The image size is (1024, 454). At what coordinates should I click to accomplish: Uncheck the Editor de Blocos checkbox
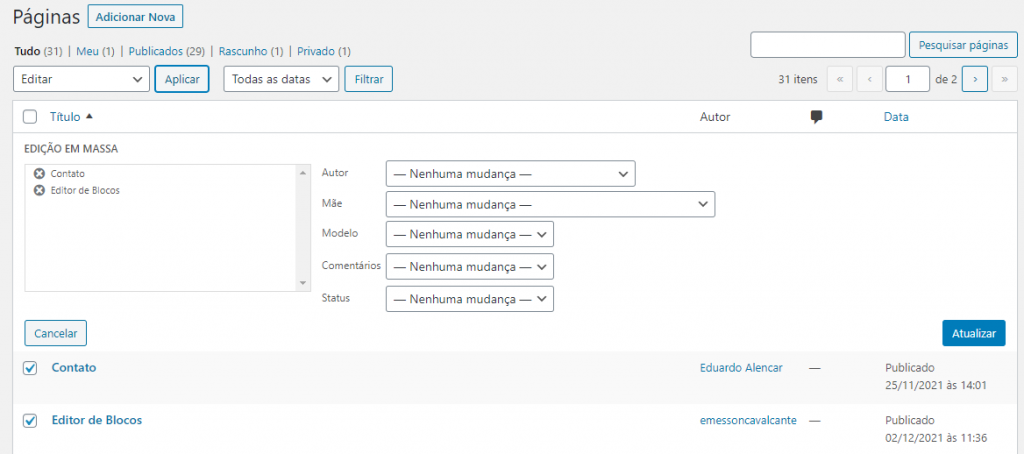point(29,421)
